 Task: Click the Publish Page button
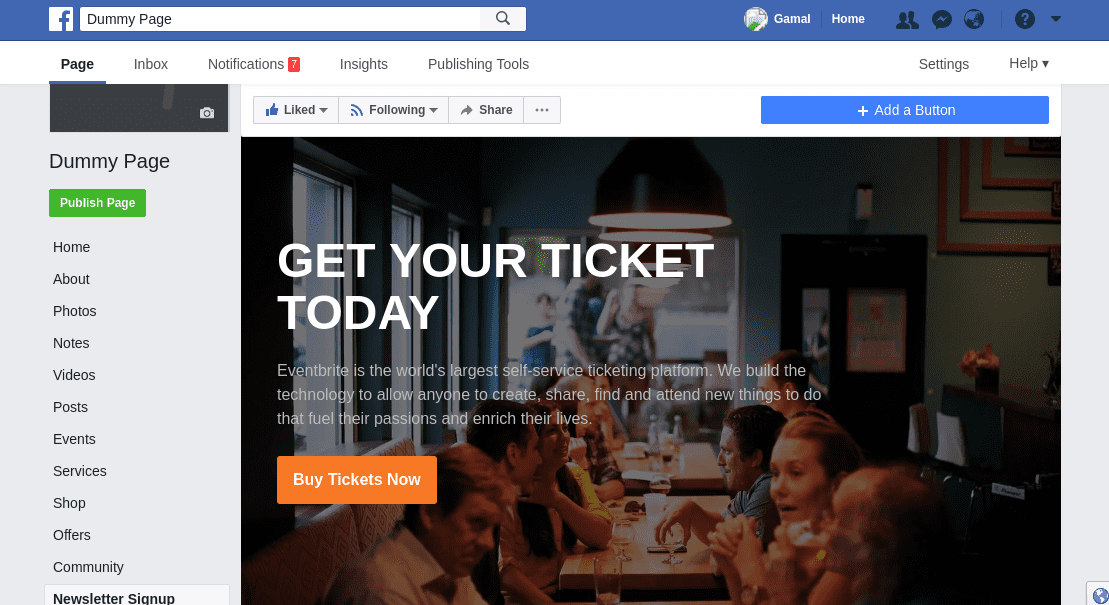[98, 203]
